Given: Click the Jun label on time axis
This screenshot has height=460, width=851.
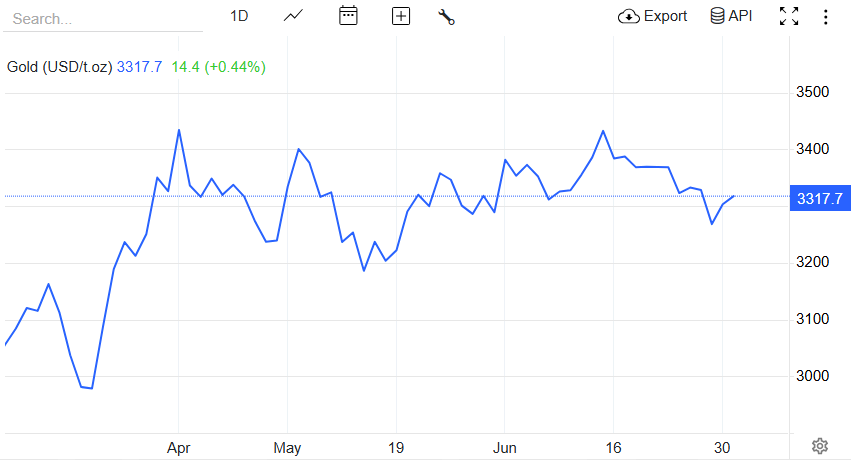Looking at the screenshot, I should point(505,449).
